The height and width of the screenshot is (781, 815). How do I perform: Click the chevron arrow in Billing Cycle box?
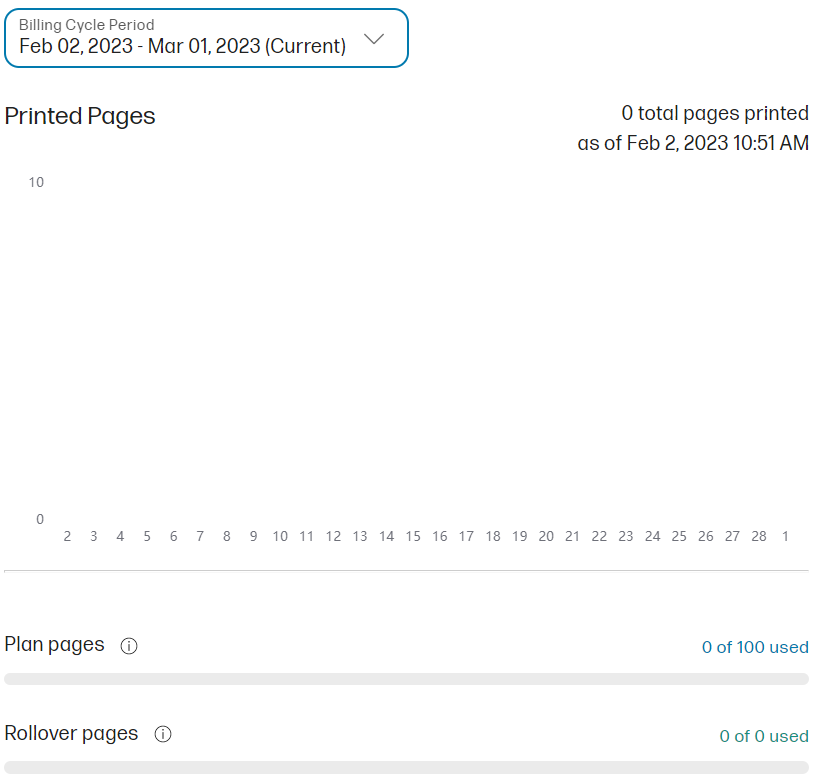point(374,39)
